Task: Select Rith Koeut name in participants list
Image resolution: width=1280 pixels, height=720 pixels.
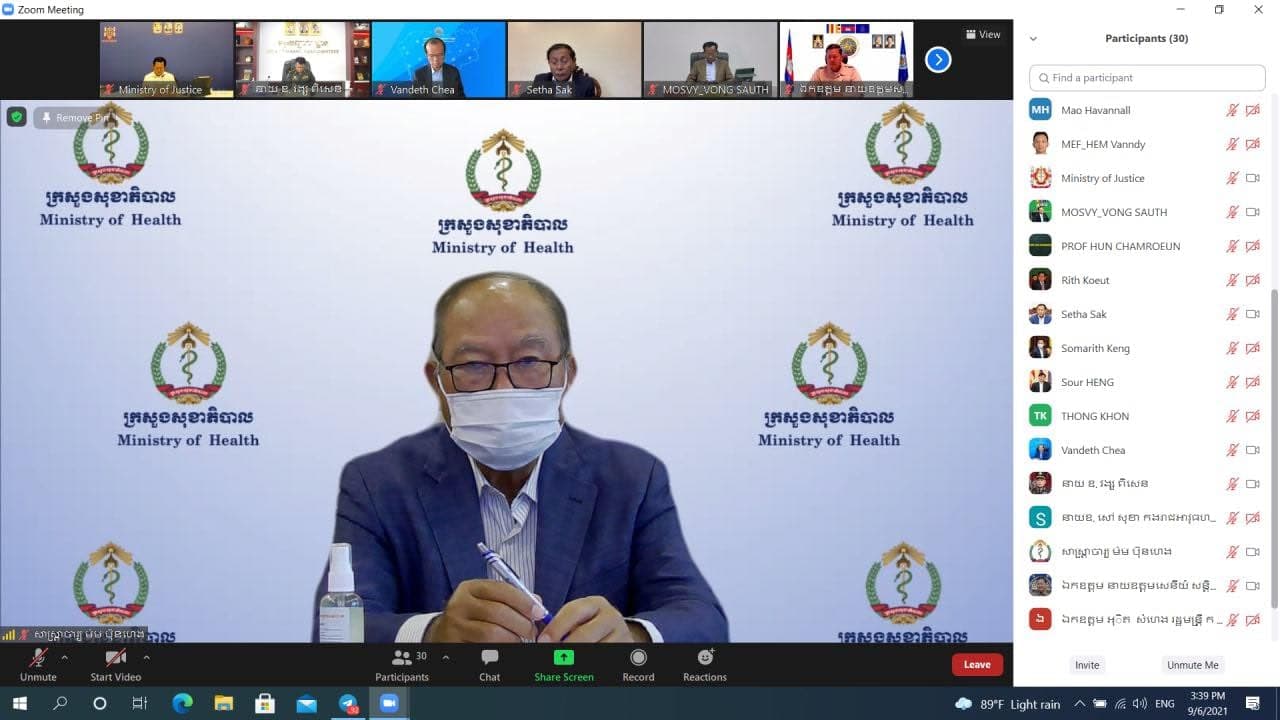Action: point(1085,280)
